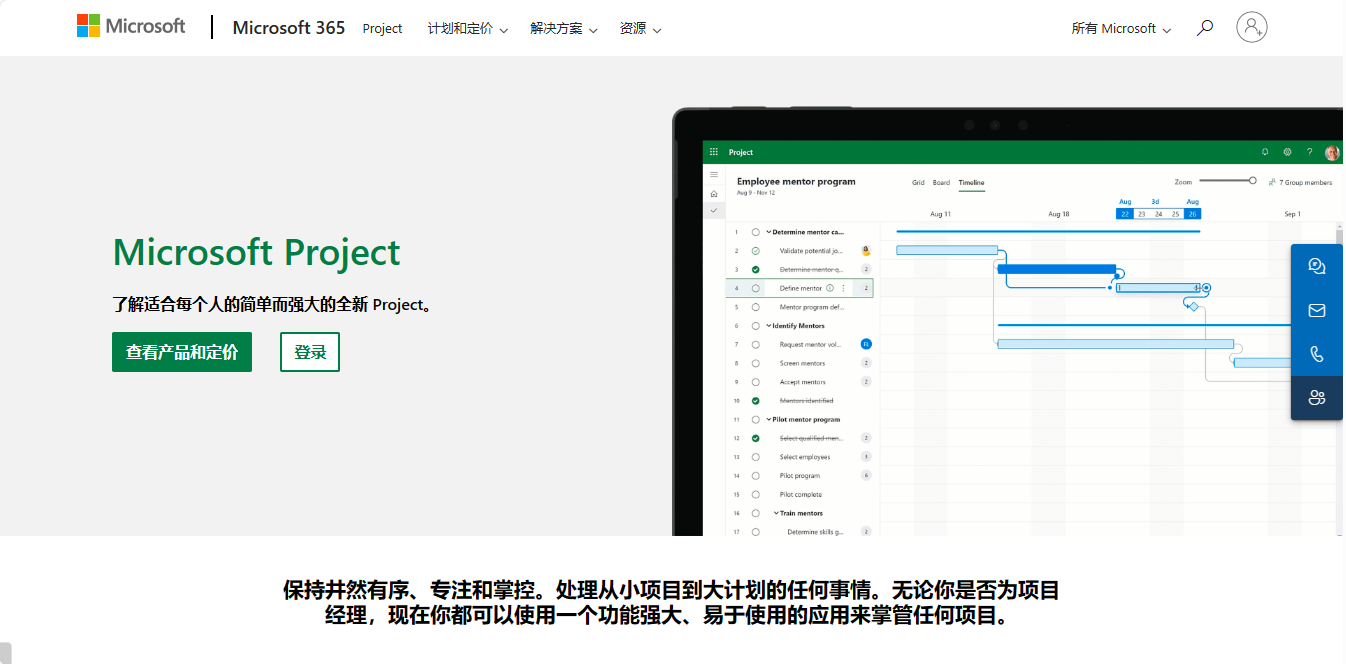1346x664 pixels.
Task: Click the 查看产品和定价 button
Action: (182, 352)
